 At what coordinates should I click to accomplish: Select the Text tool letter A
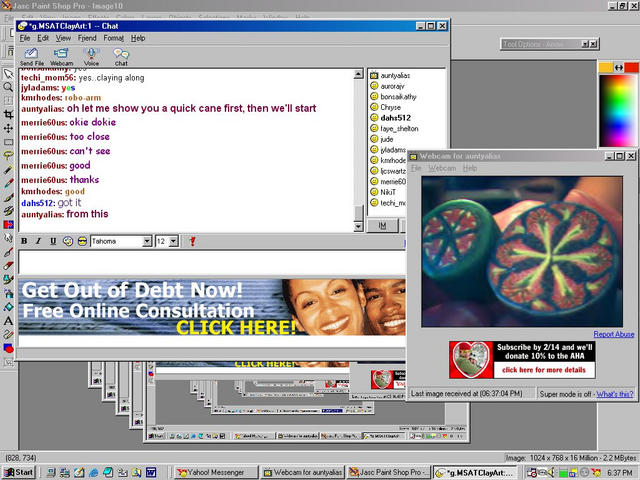point(8,321)
